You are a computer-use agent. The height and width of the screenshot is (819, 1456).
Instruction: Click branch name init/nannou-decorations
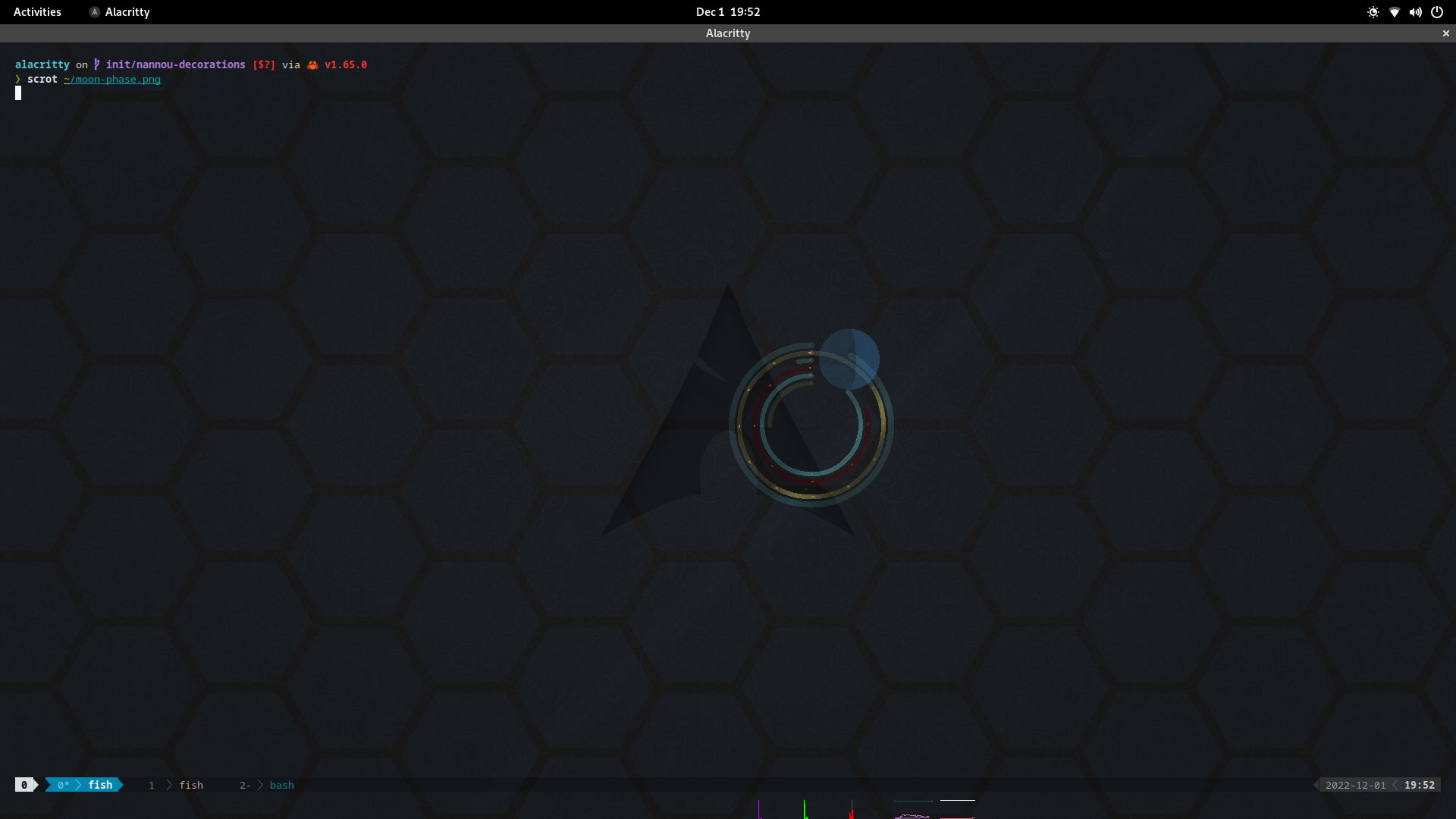pyautogui.click(x=176, y=64)
